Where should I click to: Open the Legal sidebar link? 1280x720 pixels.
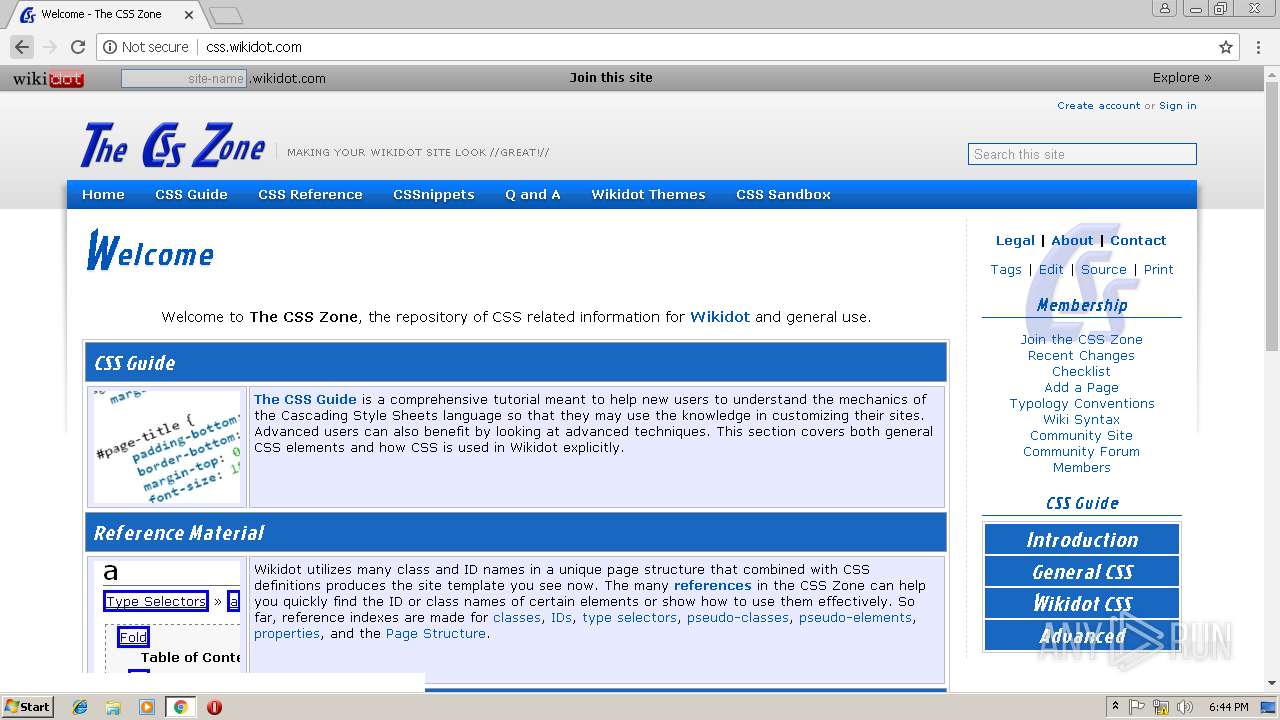[x=1015, y=240]
